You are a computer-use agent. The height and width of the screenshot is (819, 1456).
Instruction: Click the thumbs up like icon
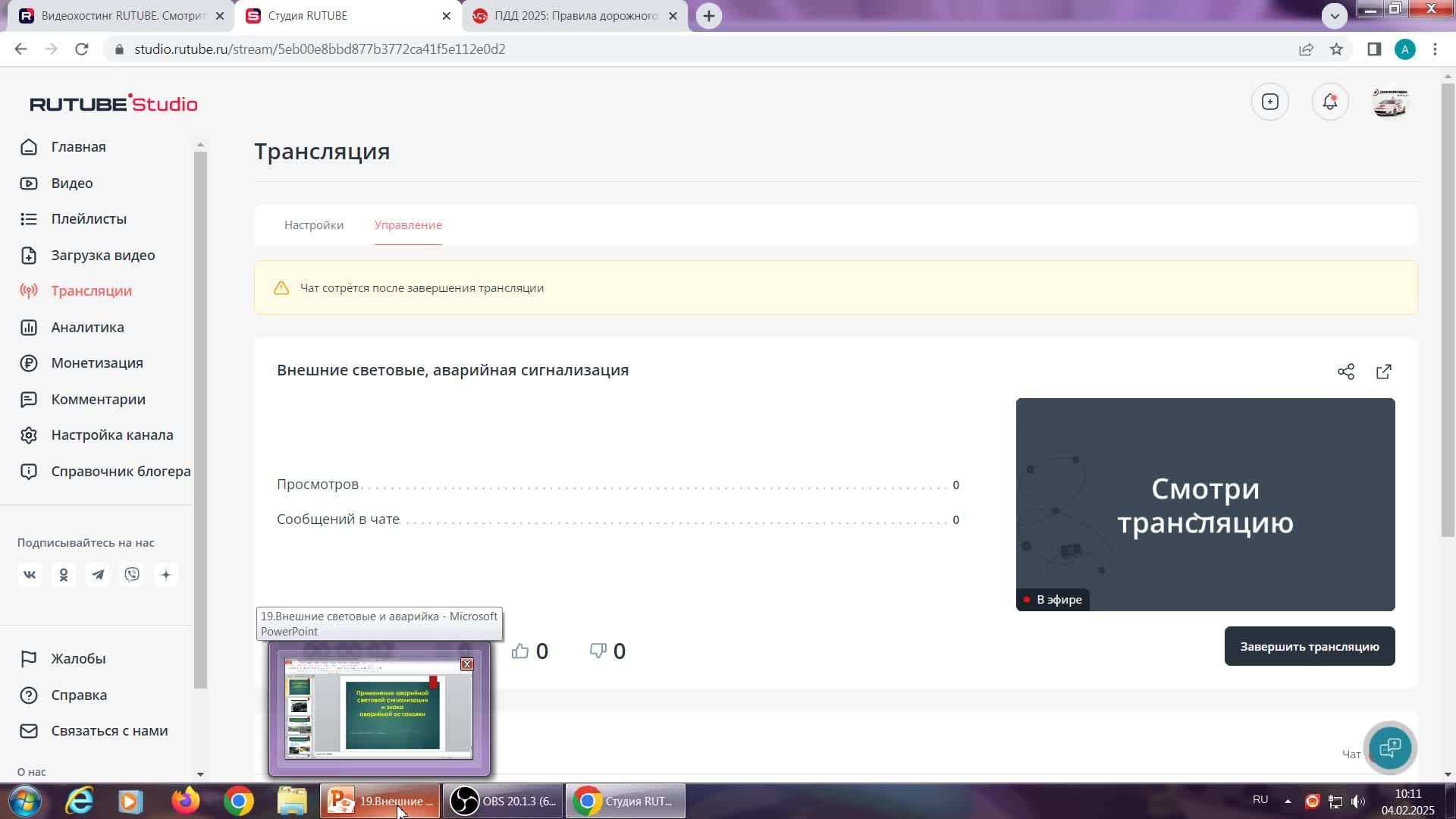(x=520, y=651)
